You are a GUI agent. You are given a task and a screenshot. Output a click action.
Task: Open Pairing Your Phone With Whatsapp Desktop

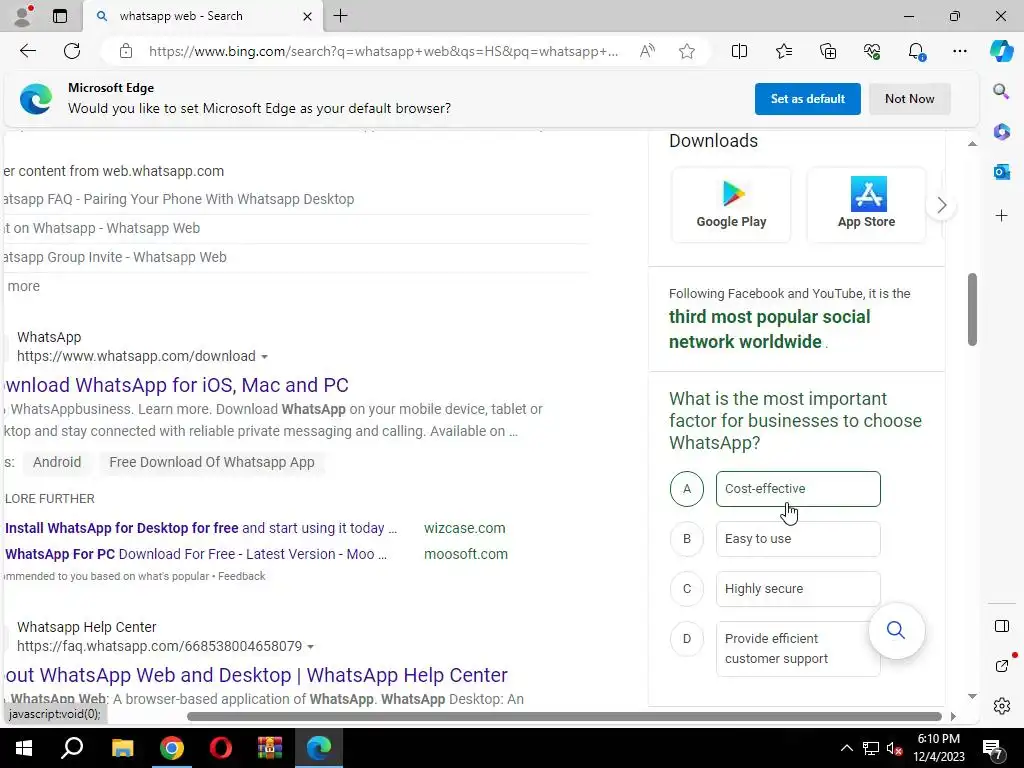click(179, 199)
